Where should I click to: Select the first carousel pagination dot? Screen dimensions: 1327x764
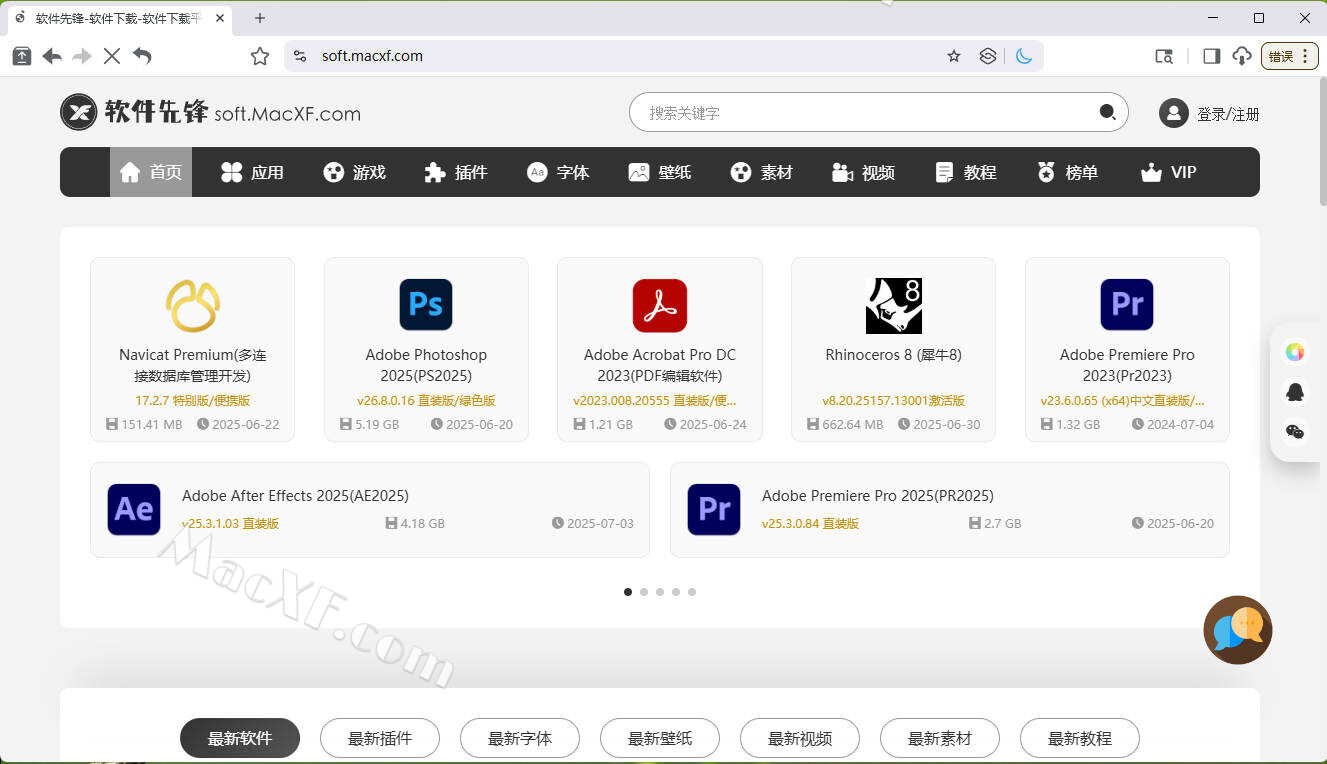628,592
